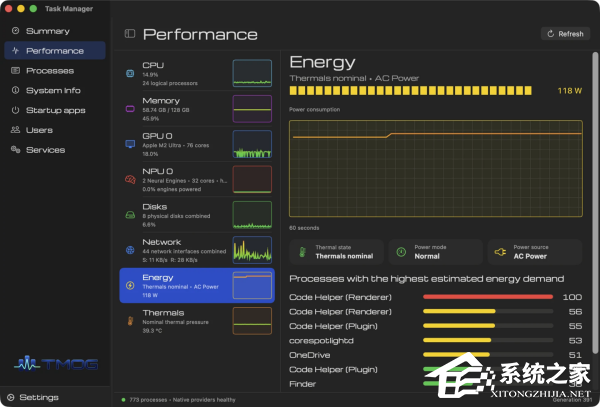The width and height of the screenshot is (600, 407).
Task: Click the Thermal state card
Action: [336, 252]
